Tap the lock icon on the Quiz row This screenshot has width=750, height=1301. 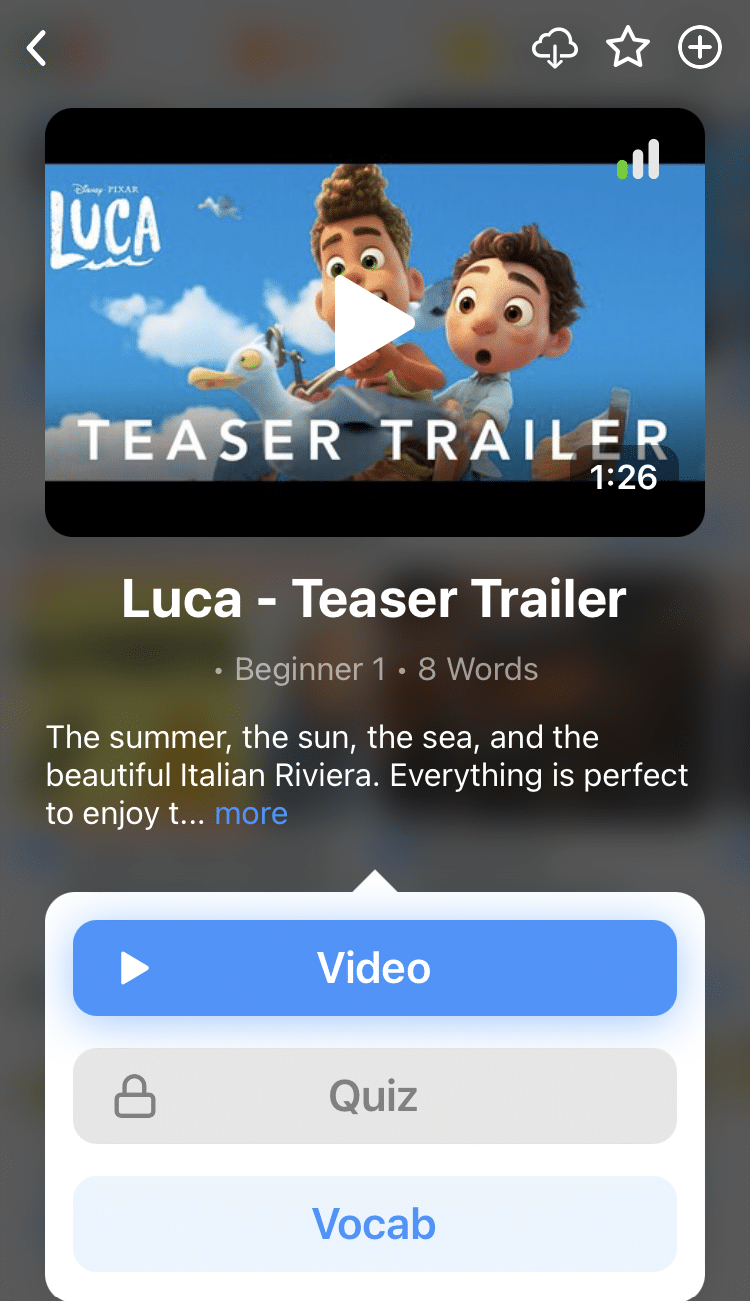click(135, 1096)
